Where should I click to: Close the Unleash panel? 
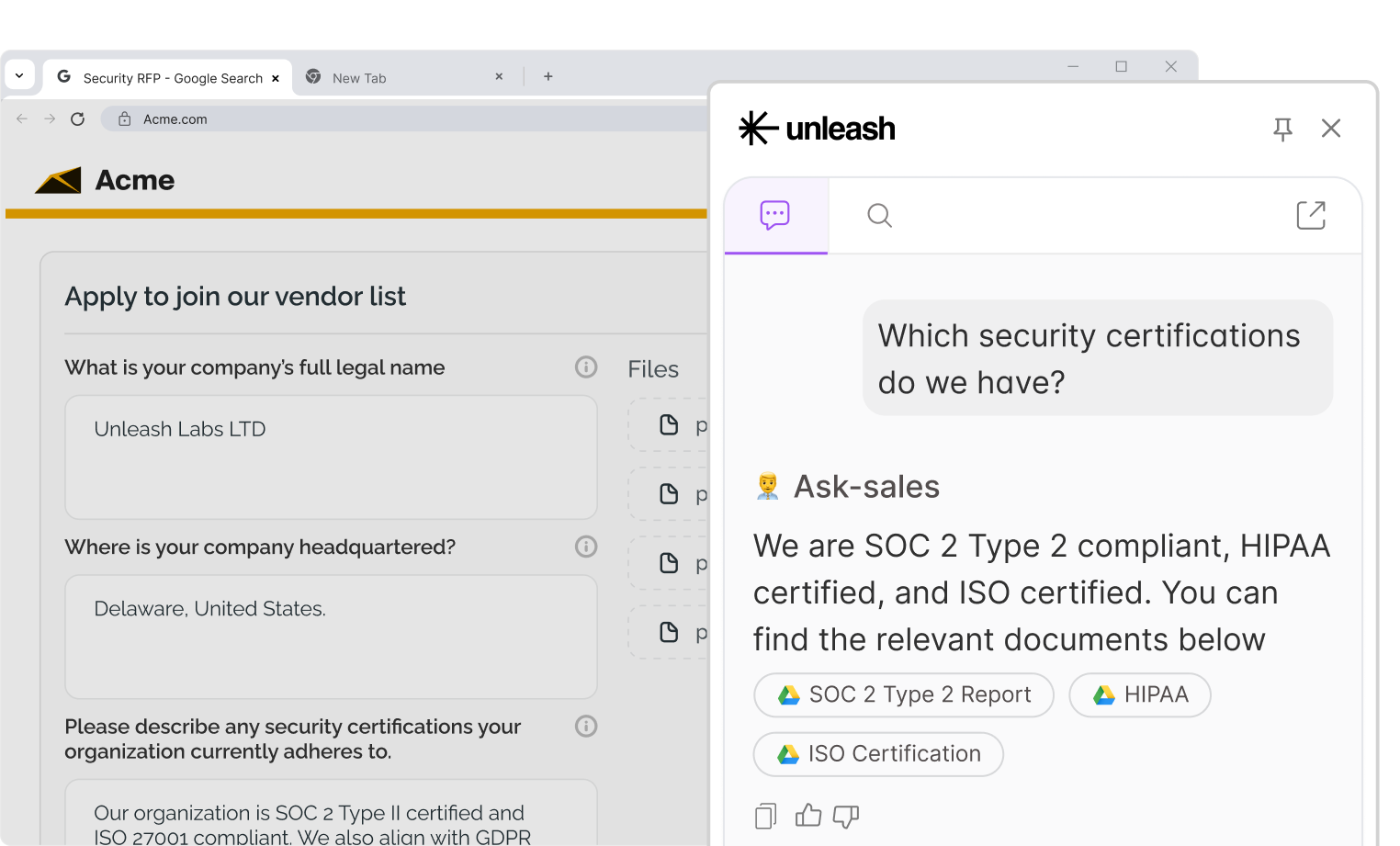[1331, 129]
